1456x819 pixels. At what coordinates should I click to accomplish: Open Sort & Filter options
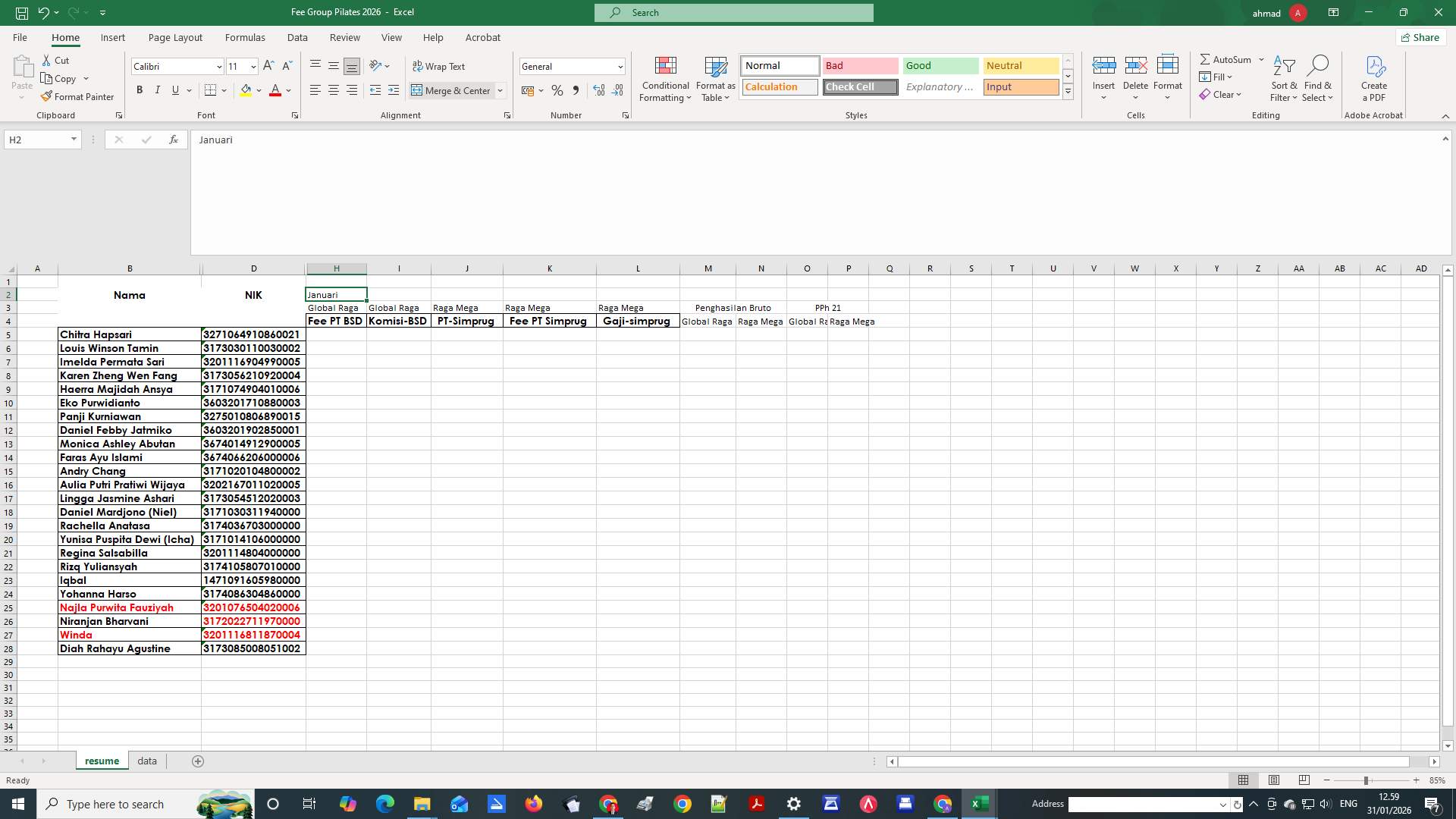[1283, 79]
